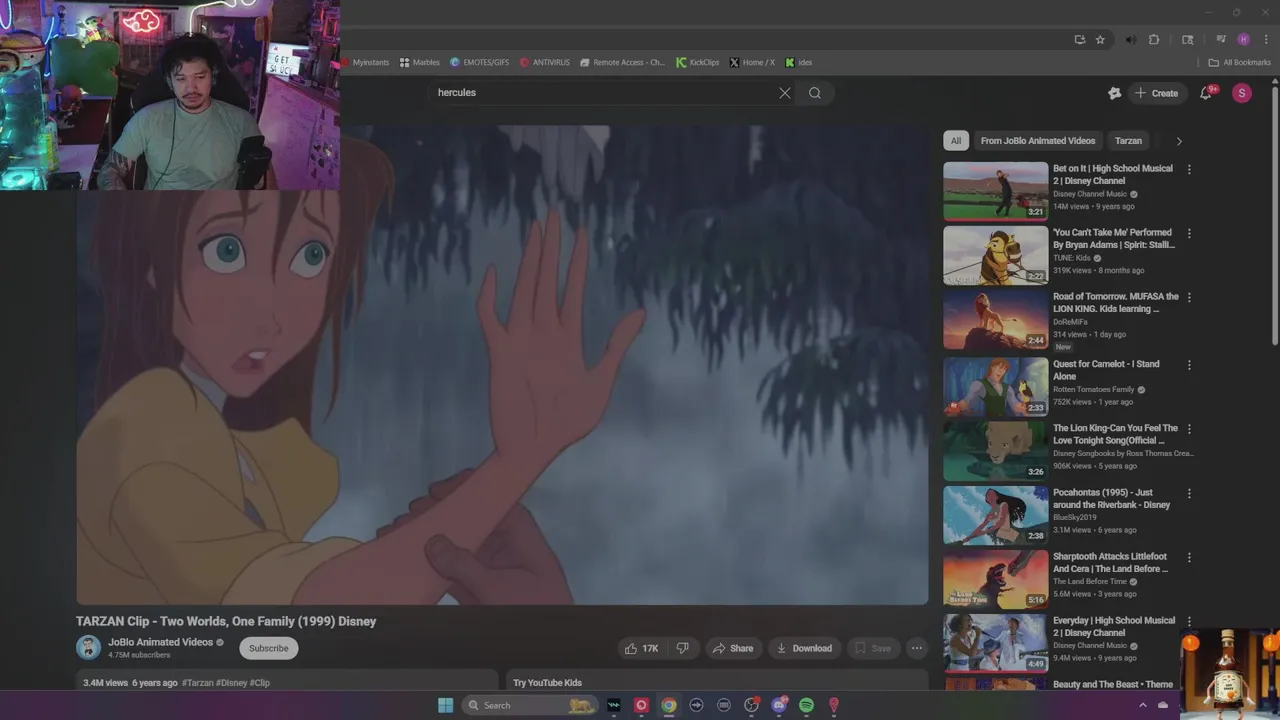Open Chrome profile avatar

tap(1243, 40)
